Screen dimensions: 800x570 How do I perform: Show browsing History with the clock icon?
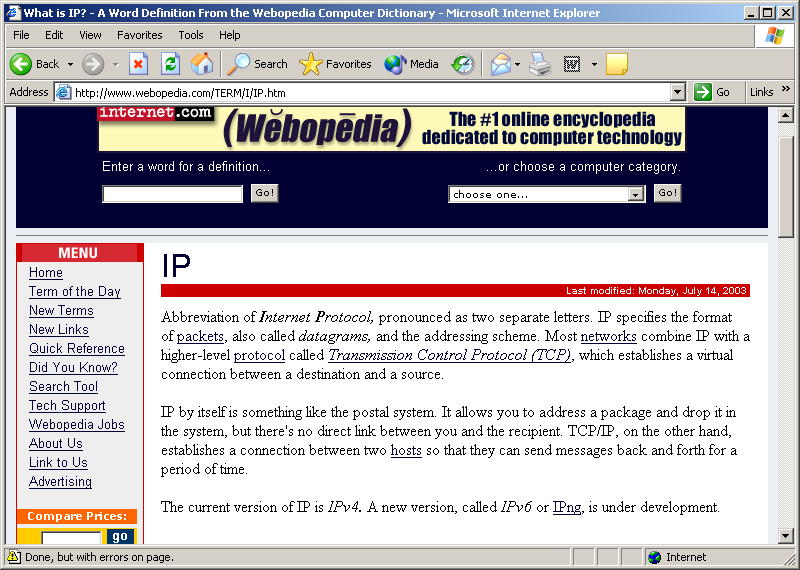click(x=463, y=64)
